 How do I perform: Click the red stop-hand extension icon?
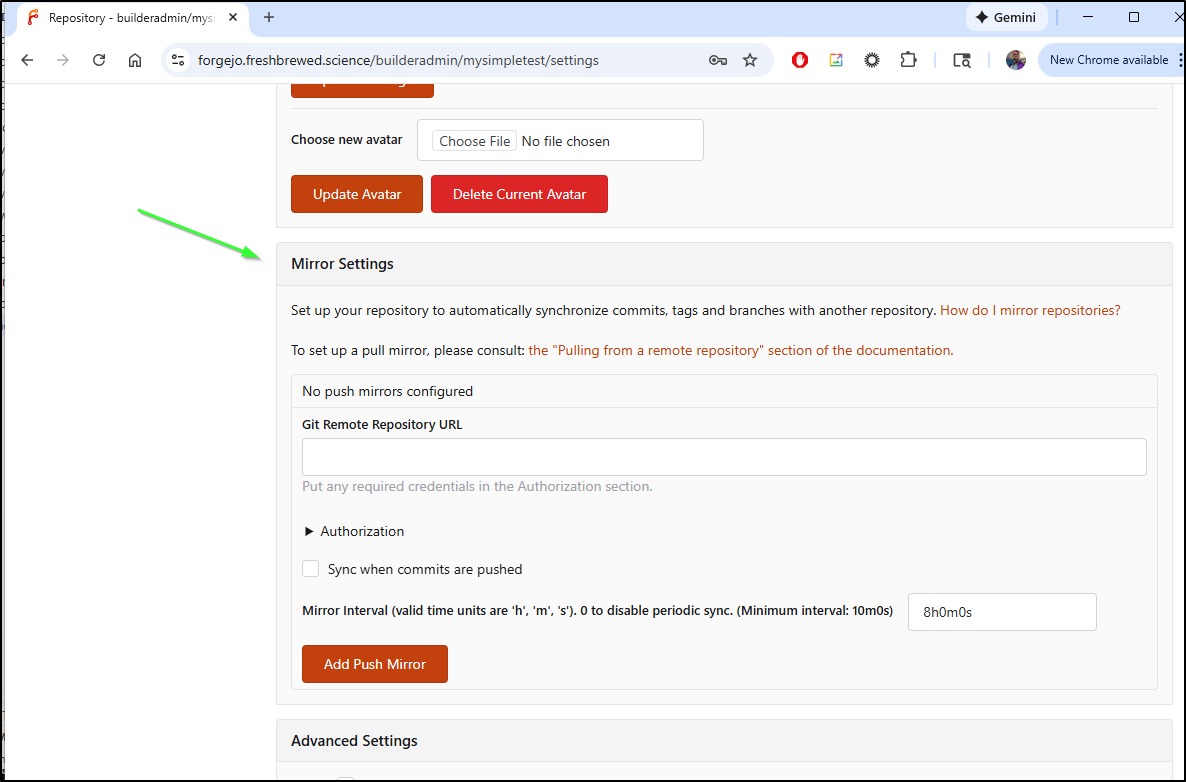[800, 60]
